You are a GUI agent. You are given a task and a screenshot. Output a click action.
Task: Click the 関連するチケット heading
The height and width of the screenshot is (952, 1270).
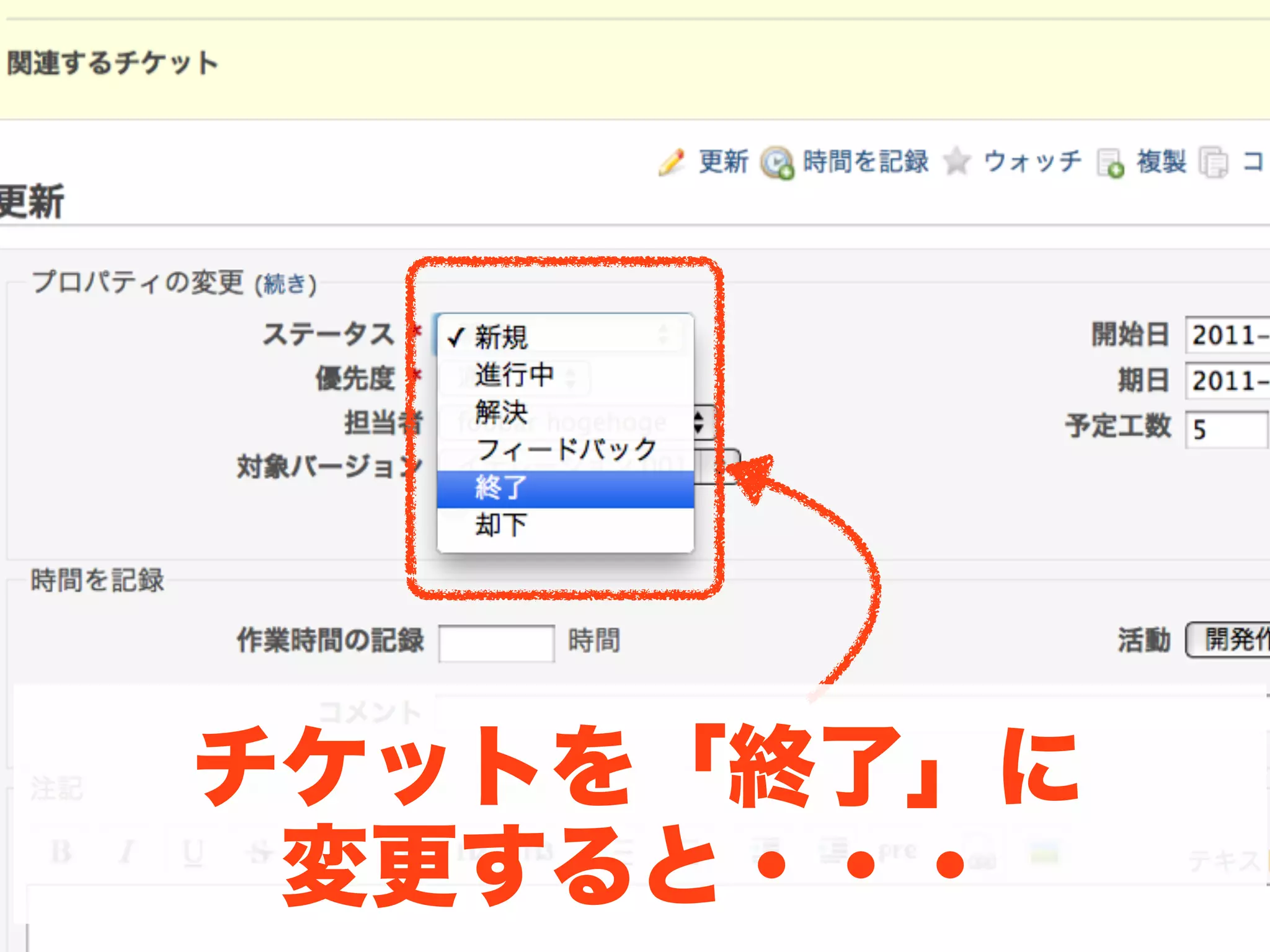click(x=113, y=63)
